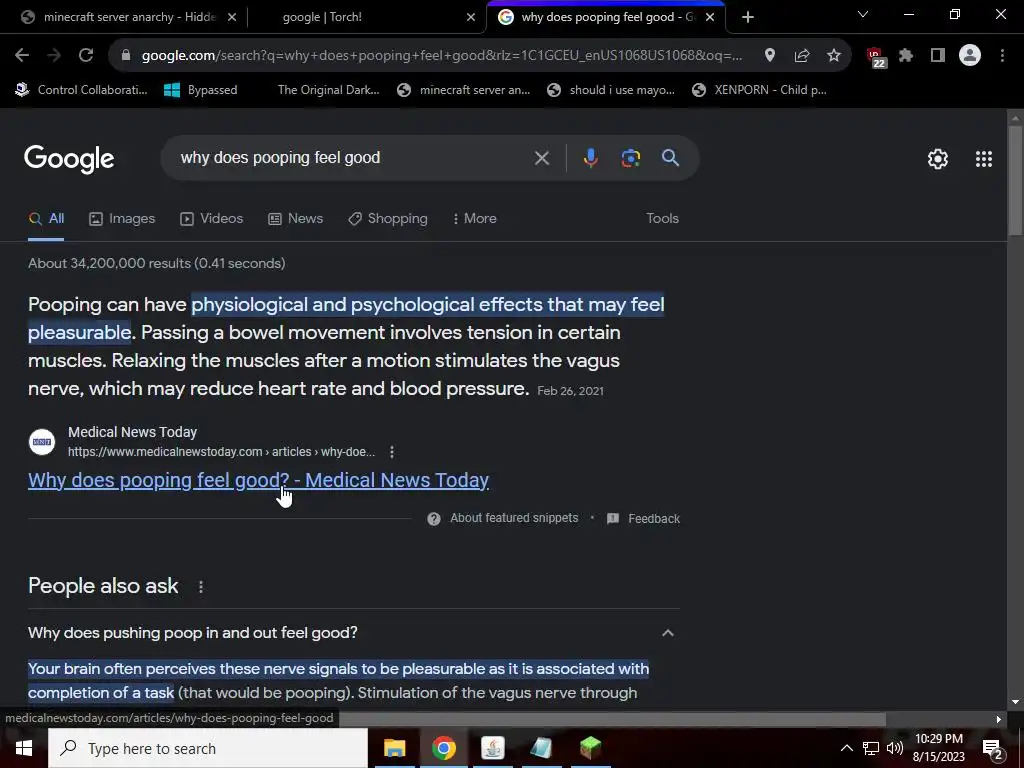This screenshot has width=1024, height=768.
Task: Bookmark this page with the star icon
Action: (x=834, y=56)
